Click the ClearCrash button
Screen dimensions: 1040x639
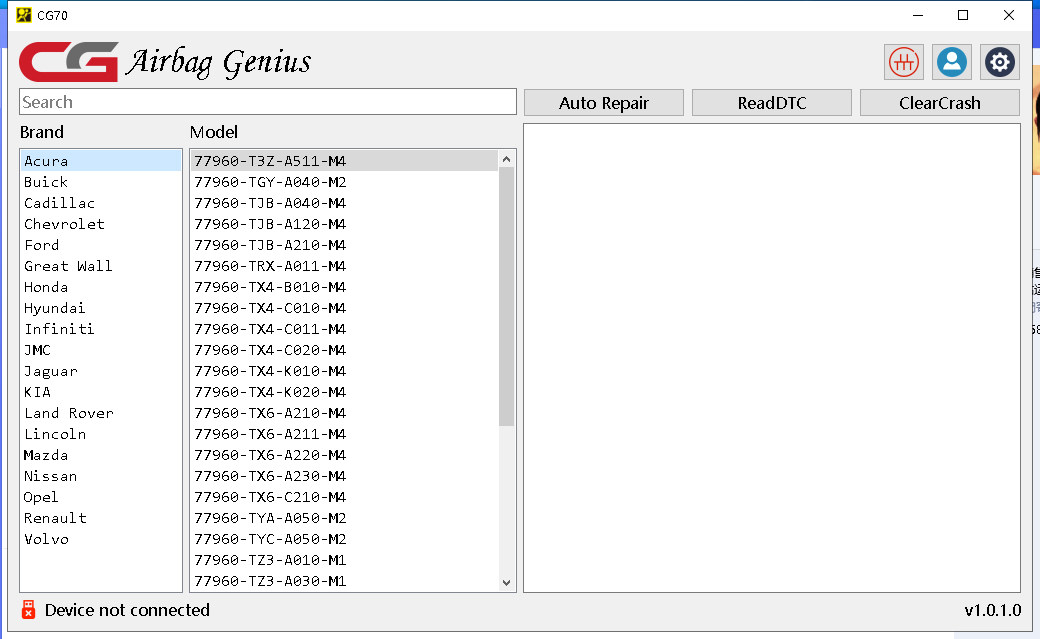[939, 103]
